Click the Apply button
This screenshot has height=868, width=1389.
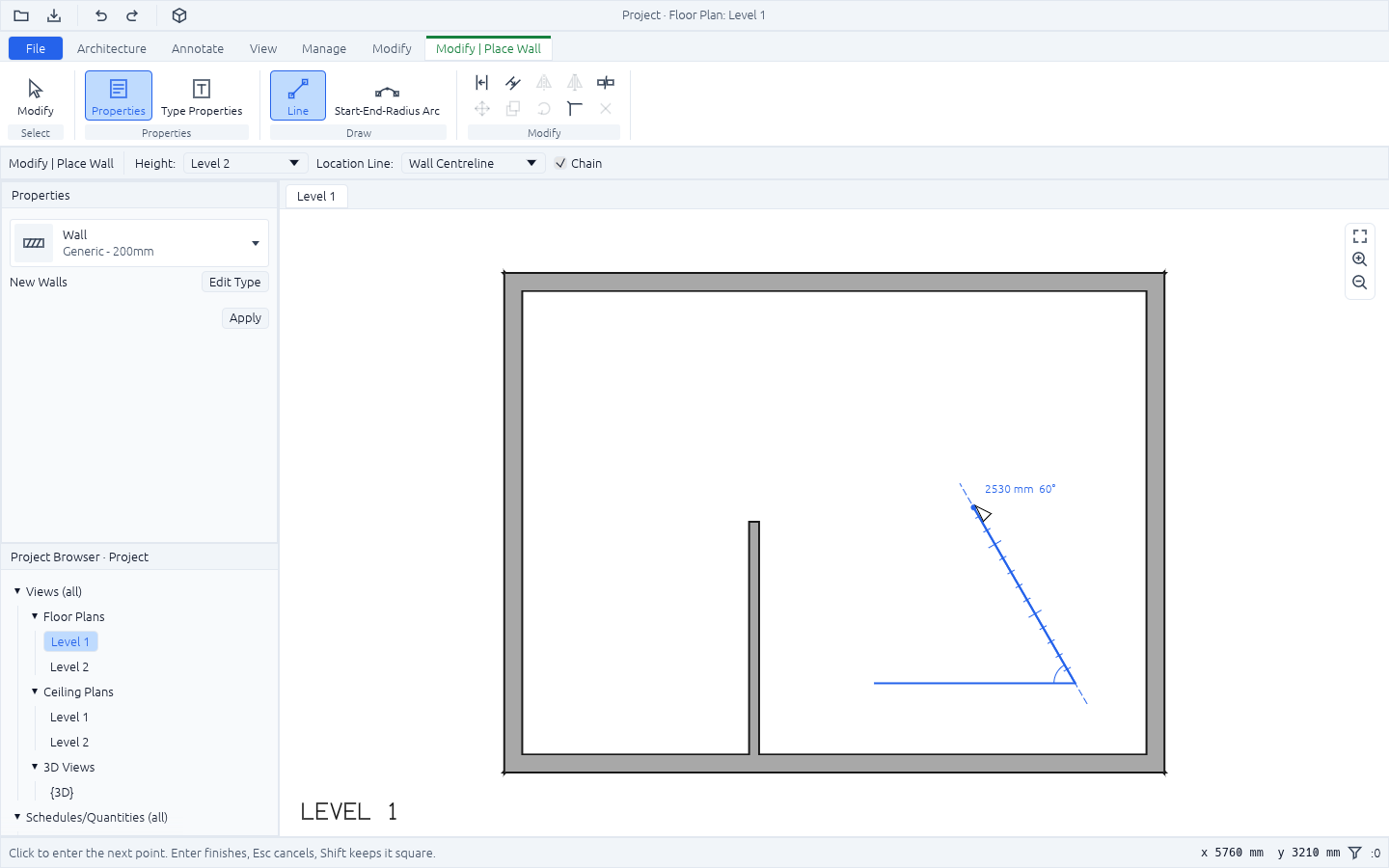coord(245,317)
